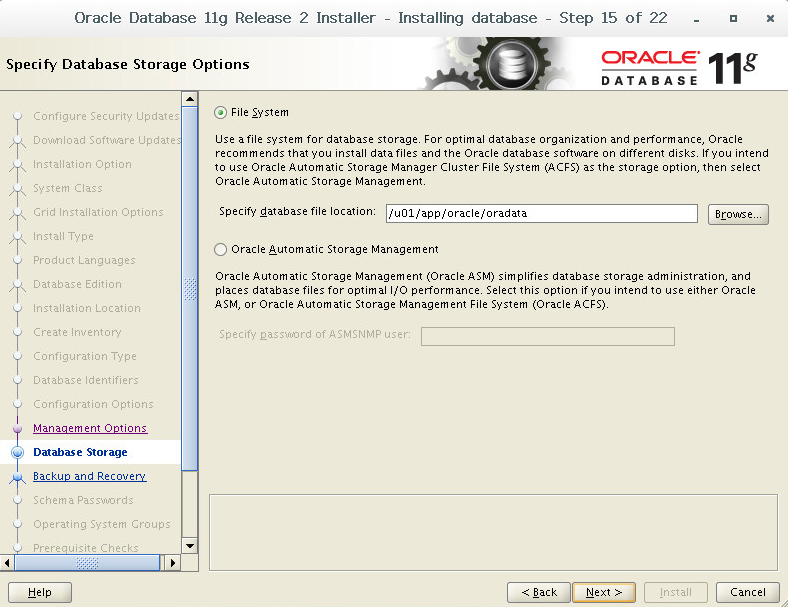The image size is (788, 607).
Task: Click Configuration Type step
Action: (85, 356)
